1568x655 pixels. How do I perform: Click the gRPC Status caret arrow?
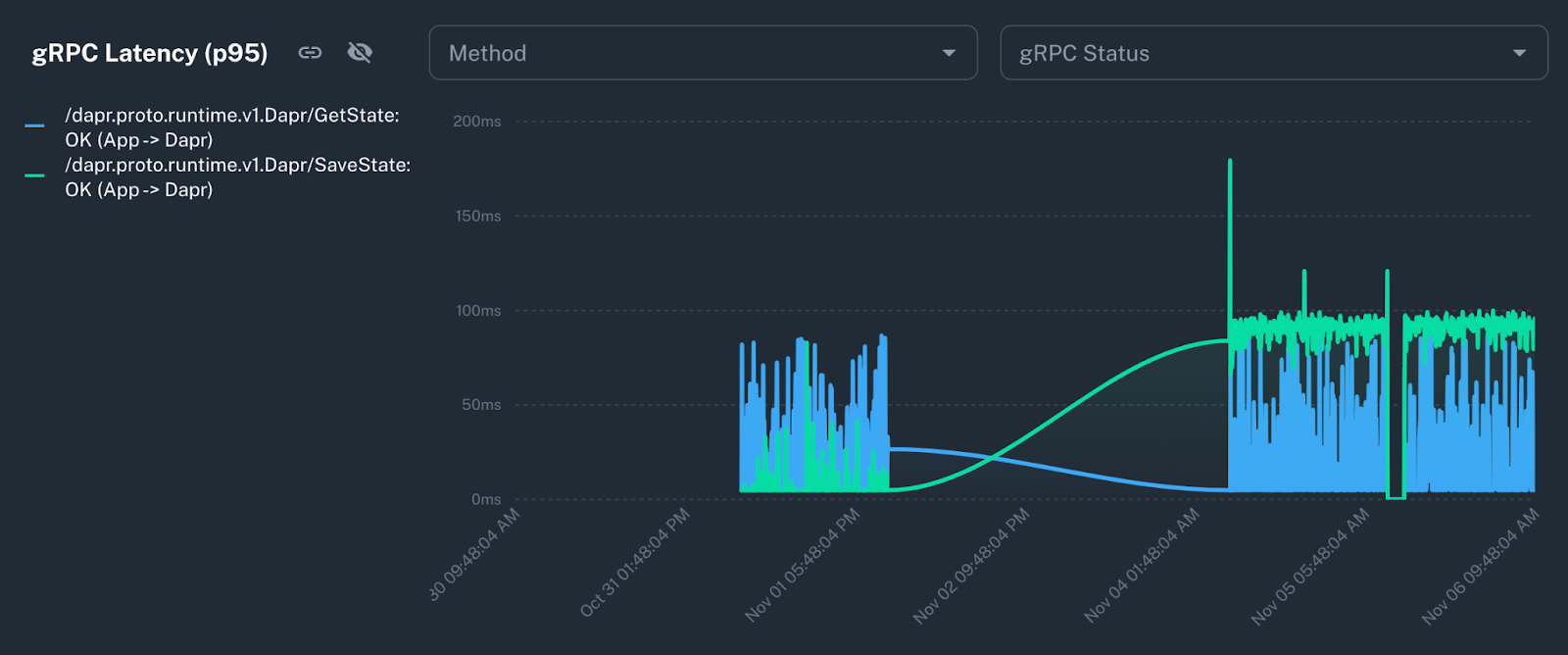point(1519,53)
